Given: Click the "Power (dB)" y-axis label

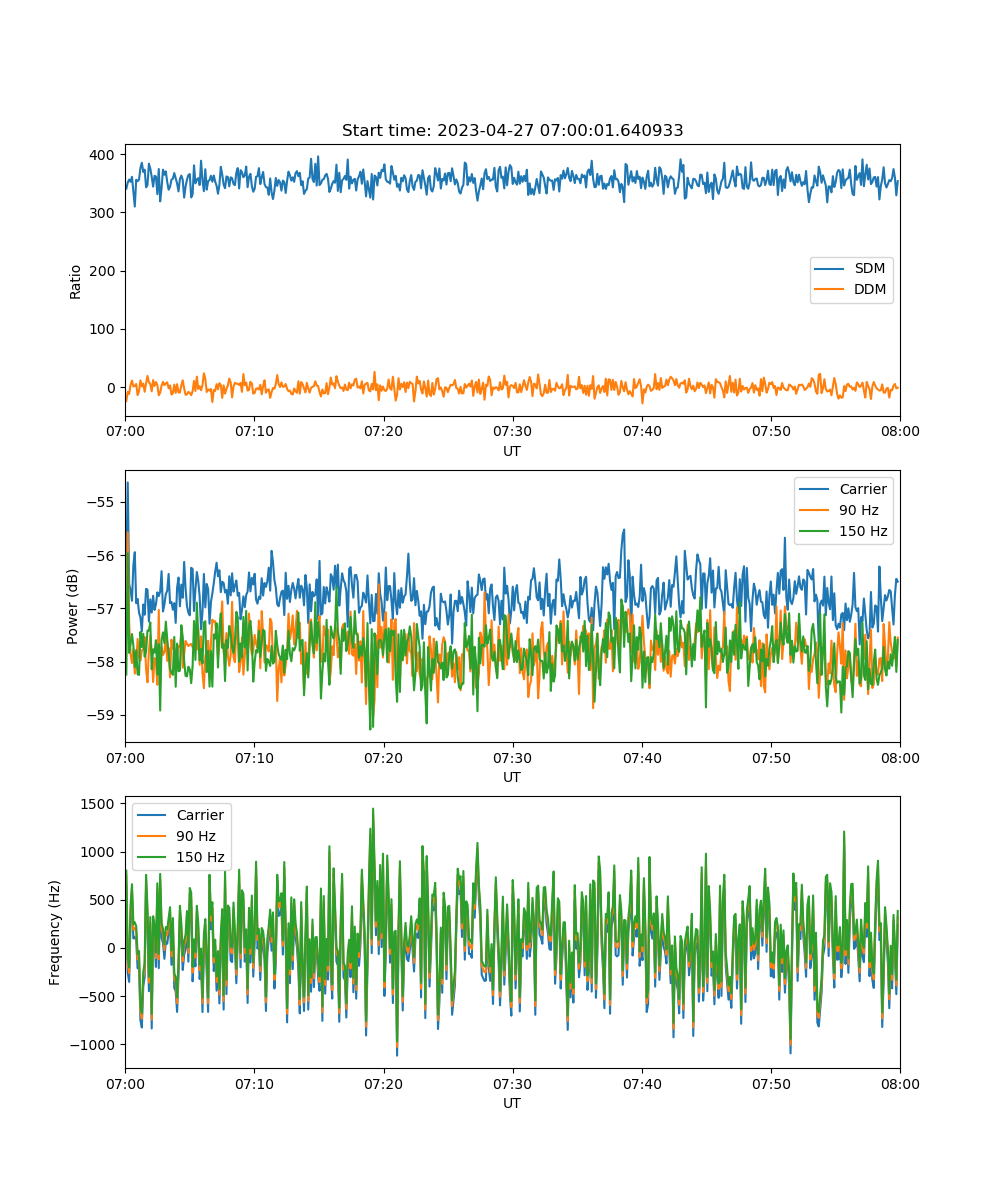Looking at the screenshot, I should (73, 606).
